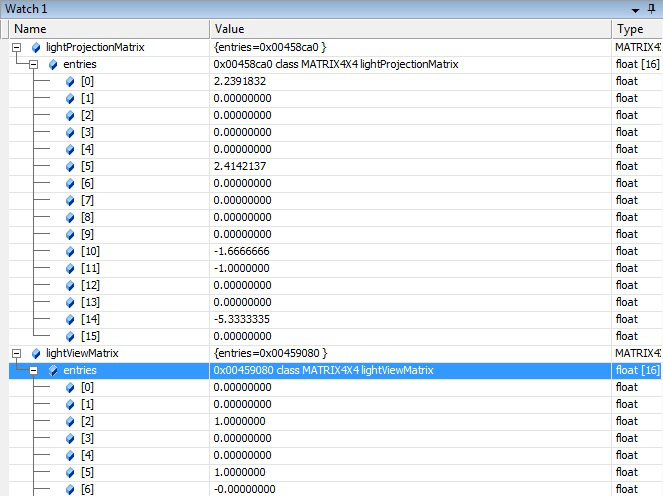The width and height of the screenshot is (663, 496).
Task: Click the field icon of element [11]
Action: click(70, 268)
